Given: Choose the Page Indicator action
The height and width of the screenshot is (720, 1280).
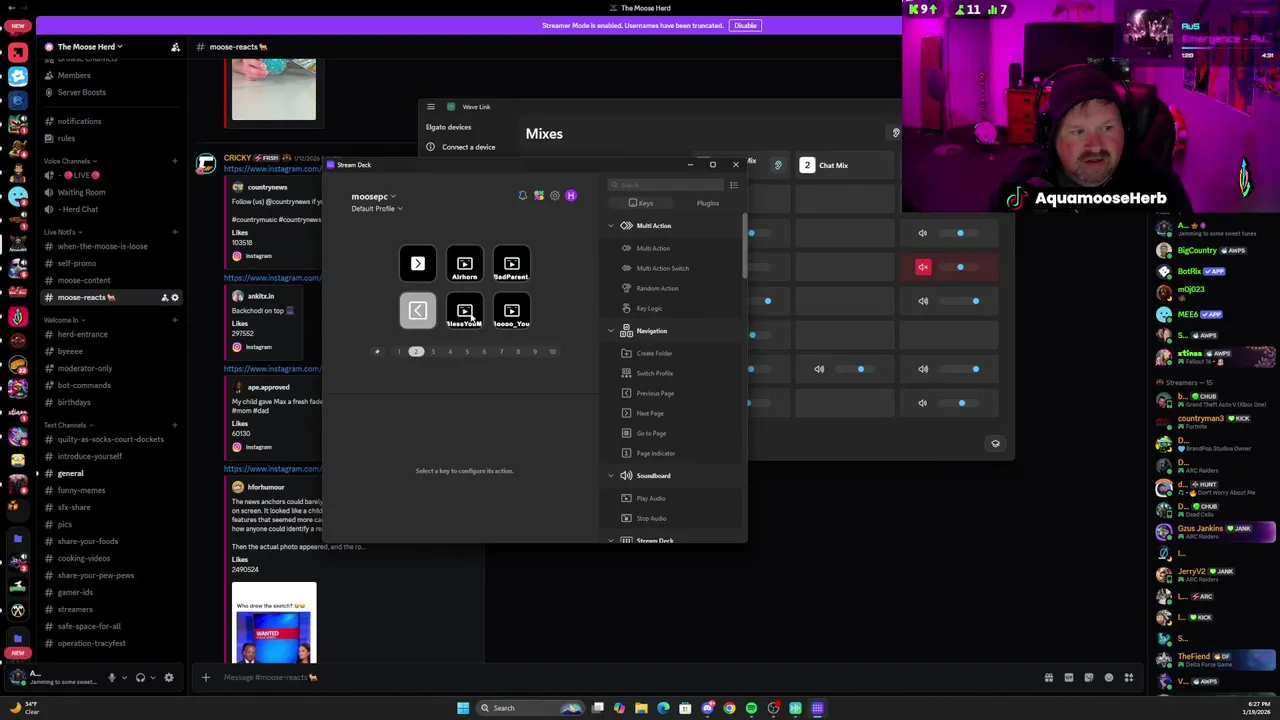Looking at the screenshot, I should [655, 453].
